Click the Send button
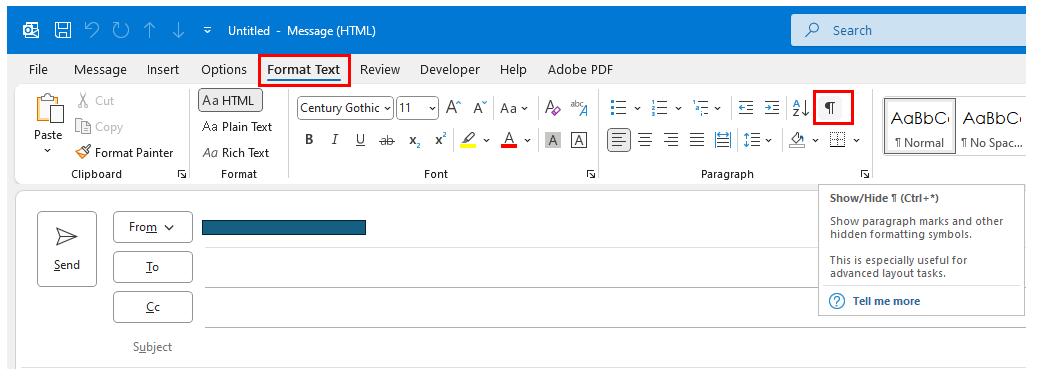 pos(67,249)
